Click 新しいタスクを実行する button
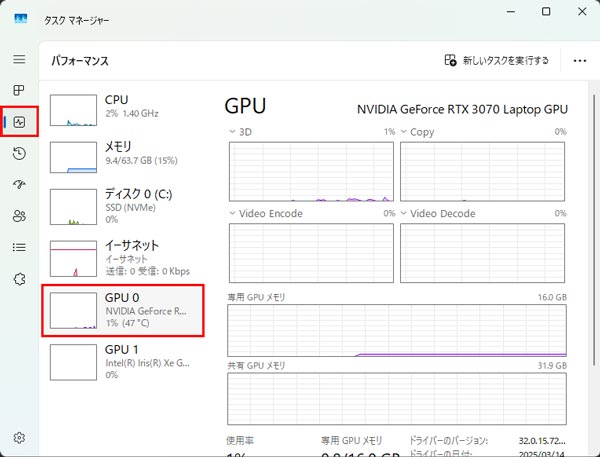600x457 pixels. [x=497, y=61]
